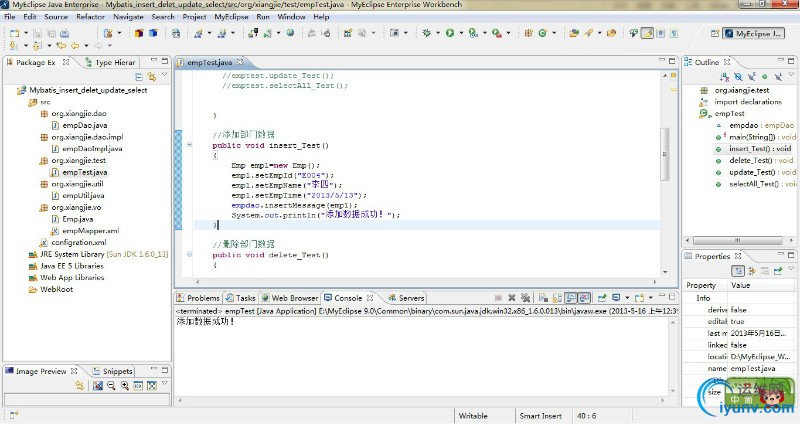Click the Deploy MyEclipse server application icon
Screen dimensions: 800x424
tap(253, 33)
